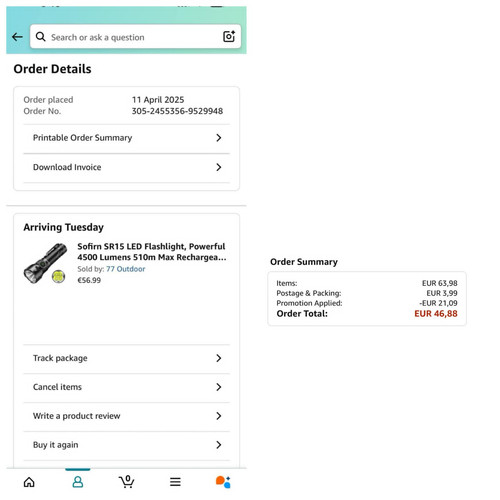Open camera visual search icon

[x=229, y=36]
